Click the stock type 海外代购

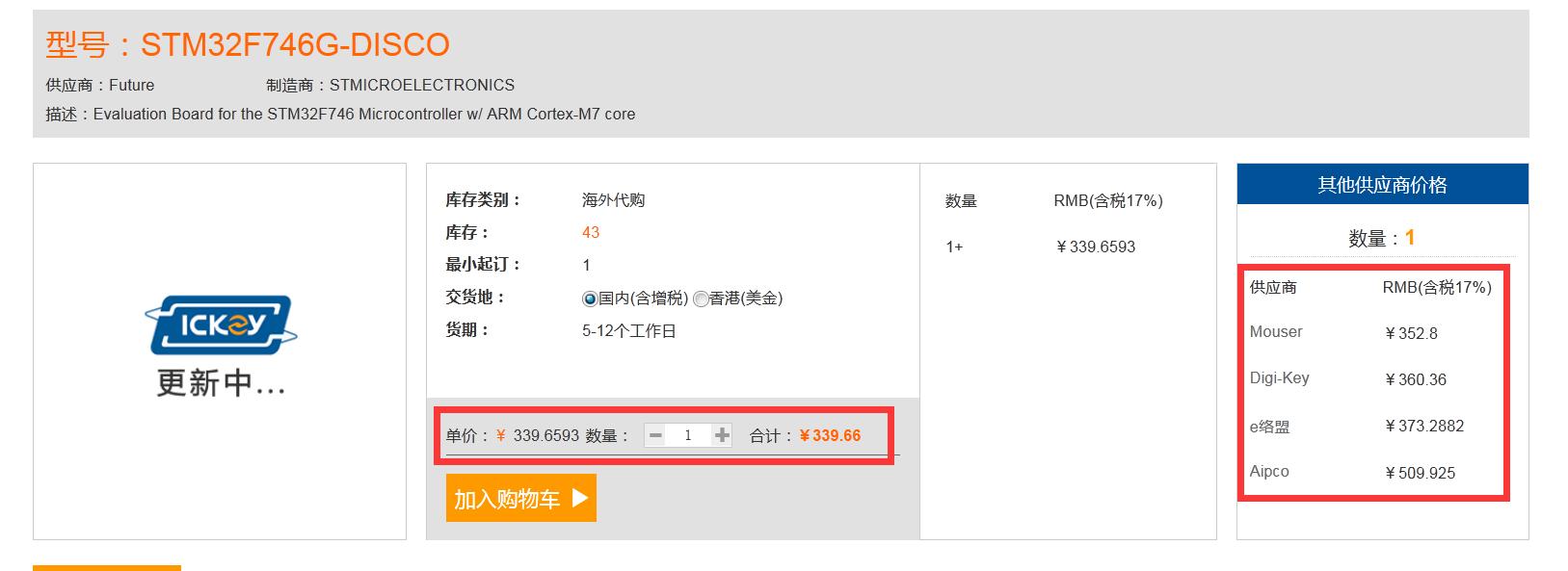tap(613, 200)
